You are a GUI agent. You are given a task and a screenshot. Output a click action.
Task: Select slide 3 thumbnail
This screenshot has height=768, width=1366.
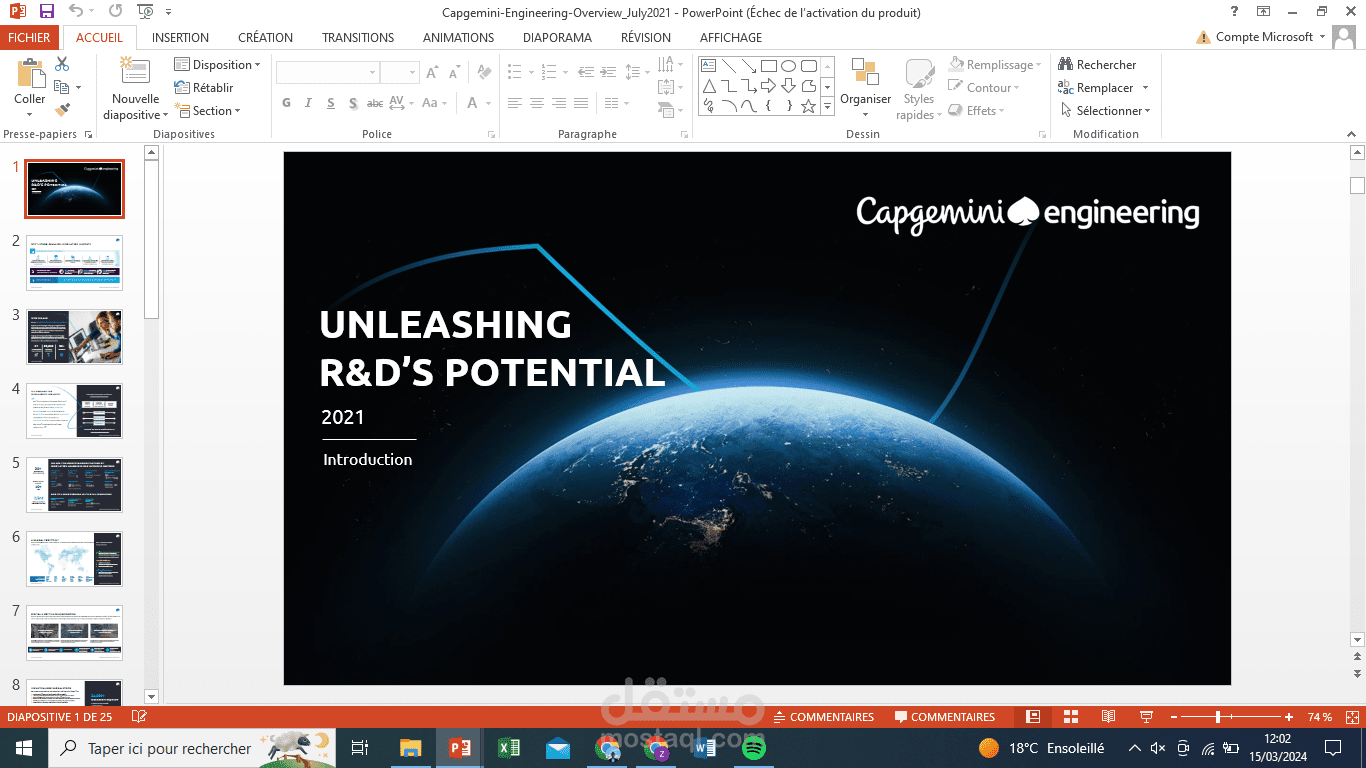click(75, 337)
